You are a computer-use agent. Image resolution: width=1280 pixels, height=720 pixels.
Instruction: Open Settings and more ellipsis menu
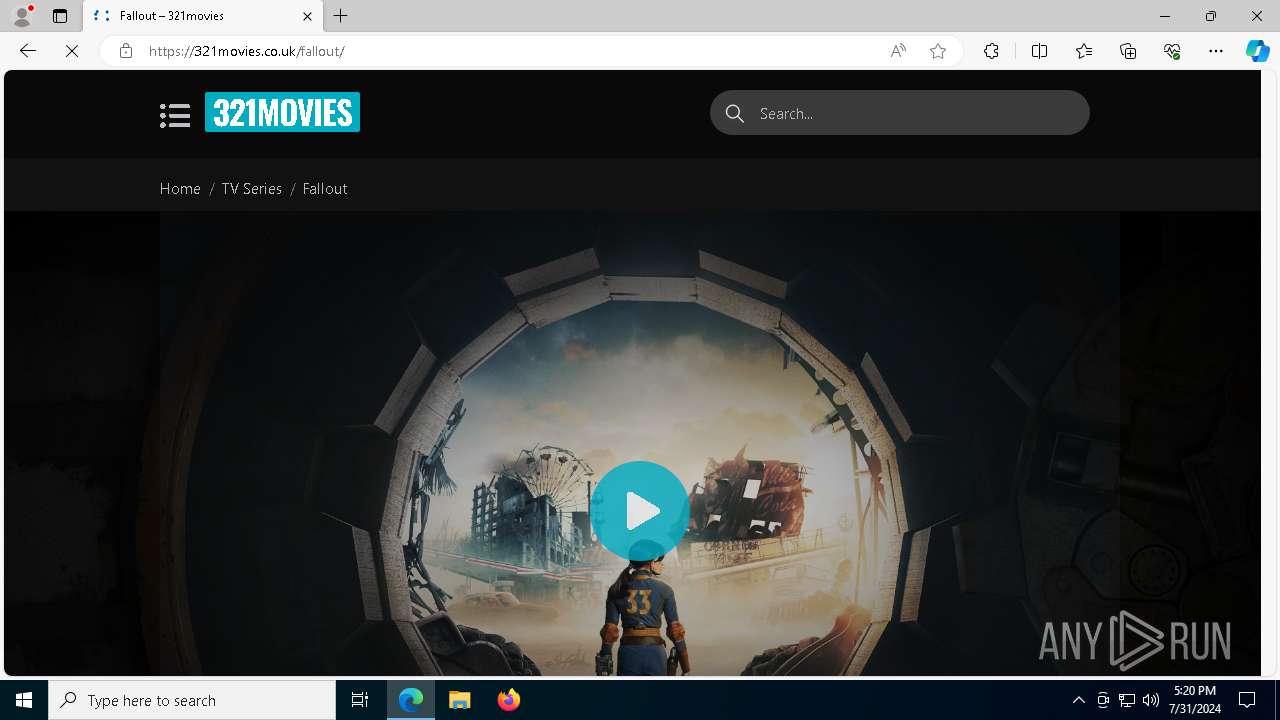1216,51
